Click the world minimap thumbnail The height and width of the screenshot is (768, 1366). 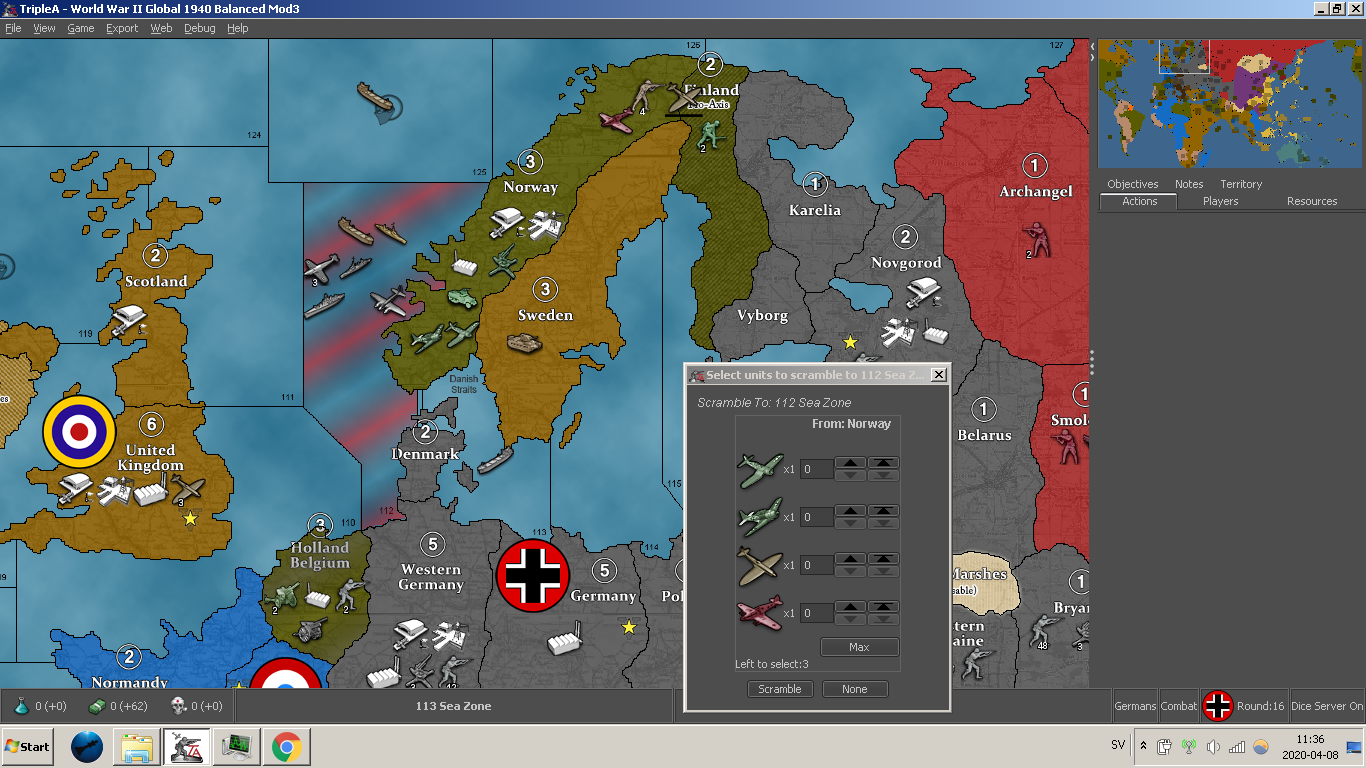click(1230, 103)
